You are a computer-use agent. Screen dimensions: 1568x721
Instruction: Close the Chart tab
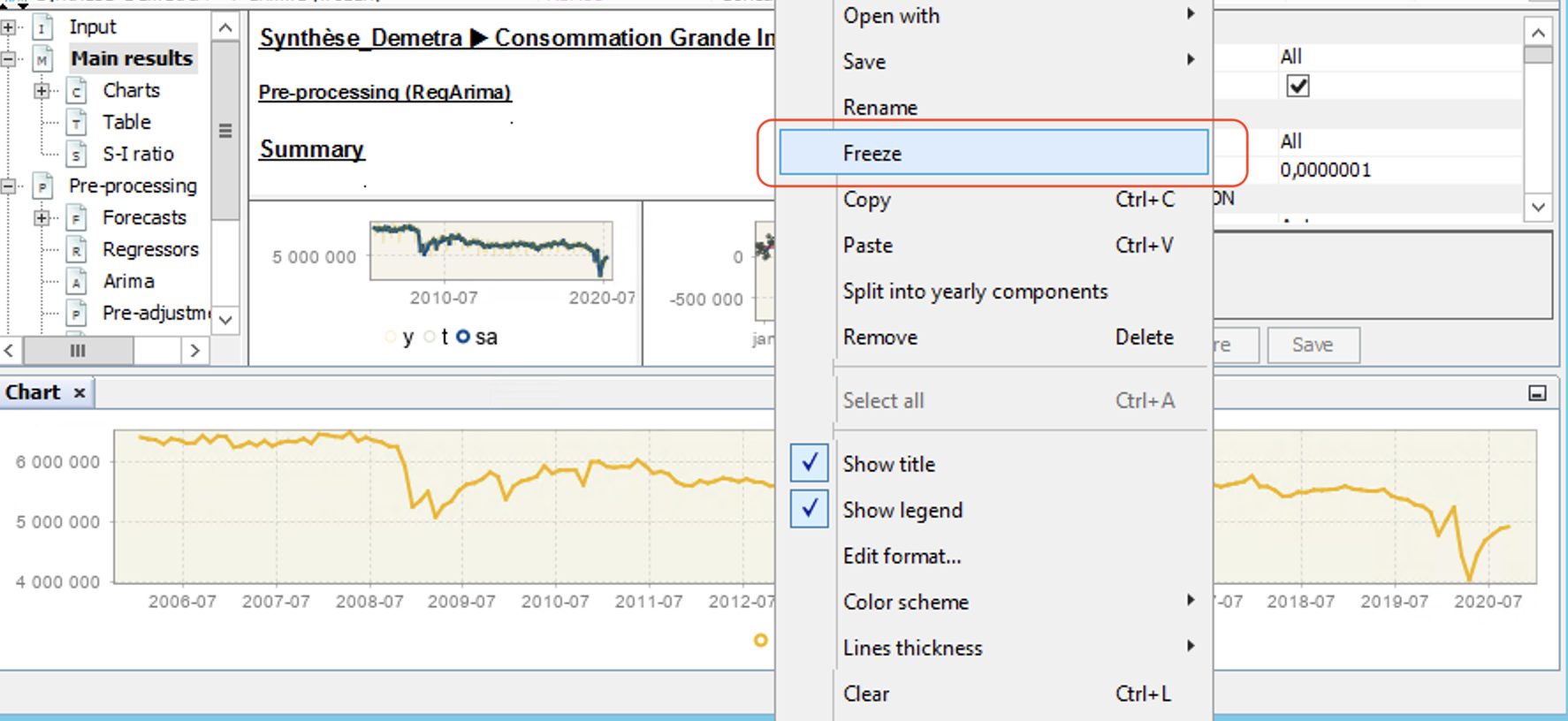[x=80, y=392]
